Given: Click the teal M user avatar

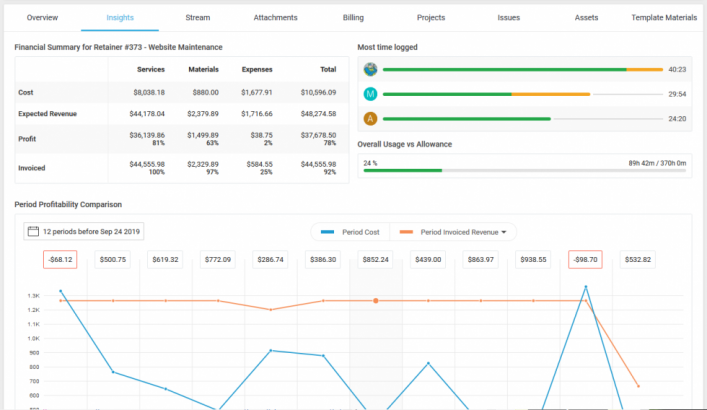Looking at the screenshot, I should tap(370, 94).
